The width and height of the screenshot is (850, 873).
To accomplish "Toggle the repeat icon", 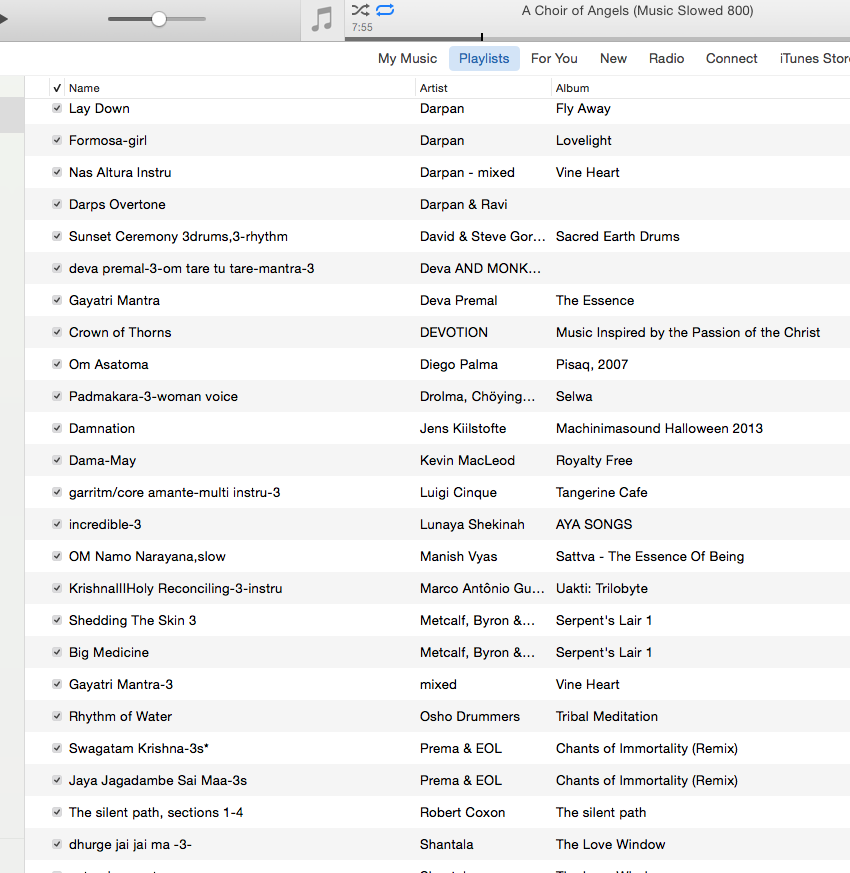I will (x=385, y=10).
